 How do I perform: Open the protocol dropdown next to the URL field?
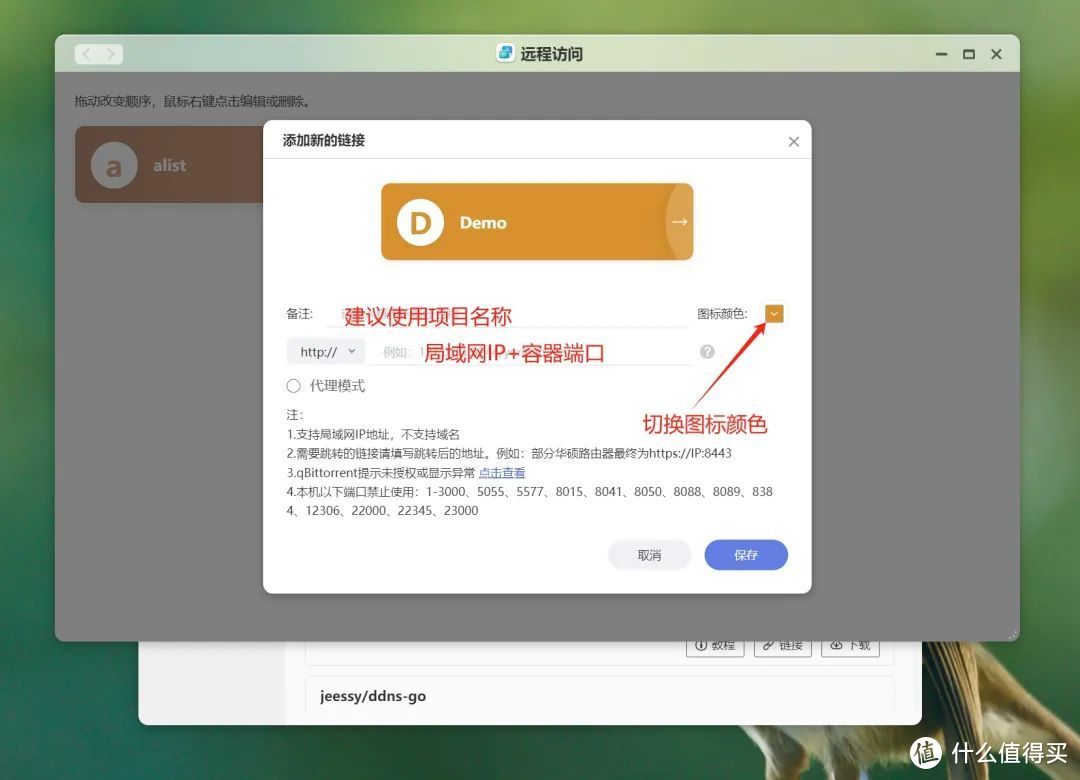coord(324,351)
